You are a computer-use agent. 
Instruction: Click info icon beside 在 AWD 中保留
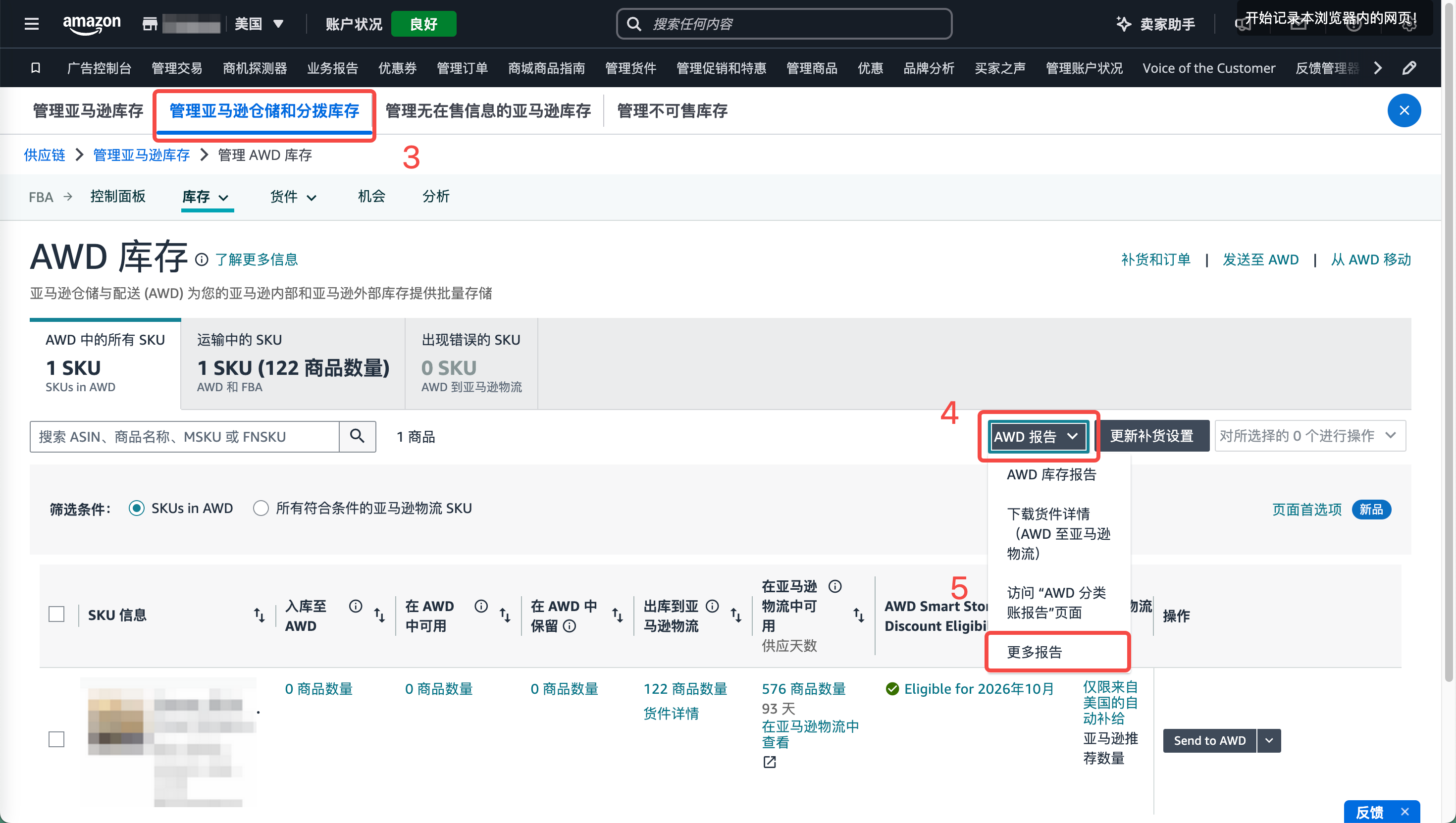[x=570, y=626]
